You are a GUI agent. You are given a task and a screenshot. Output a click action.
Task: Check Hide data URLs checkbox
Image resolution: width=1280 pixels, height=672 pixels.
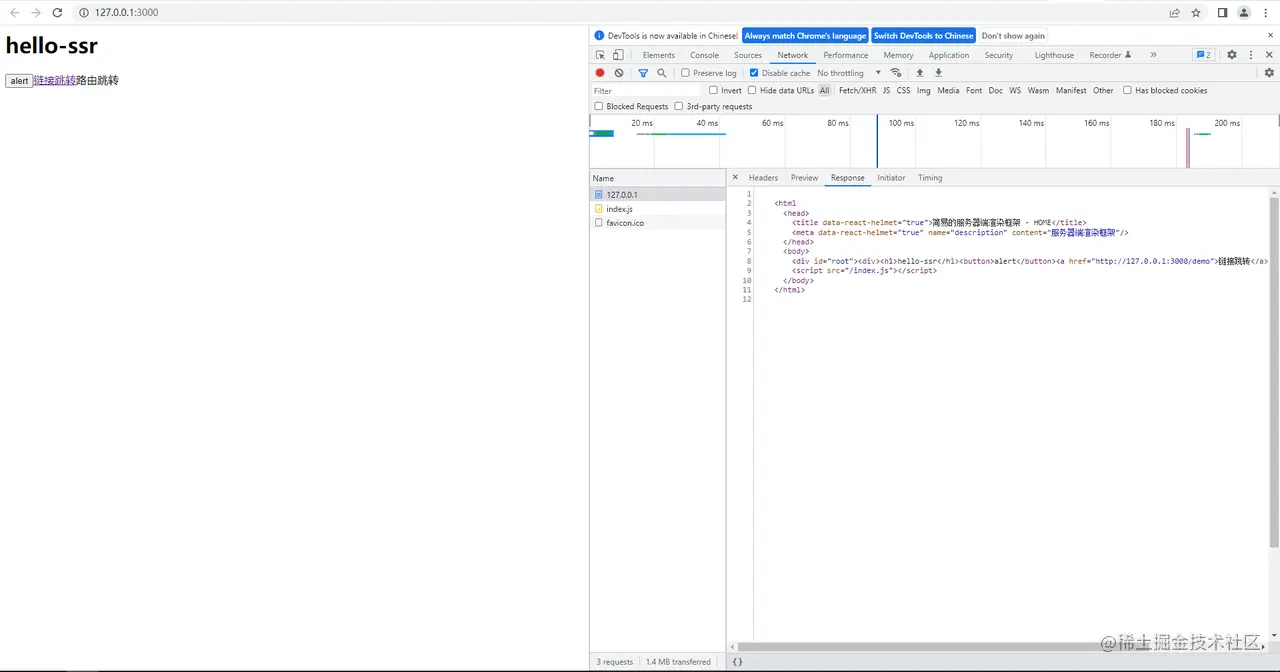[x=752, y=90]
